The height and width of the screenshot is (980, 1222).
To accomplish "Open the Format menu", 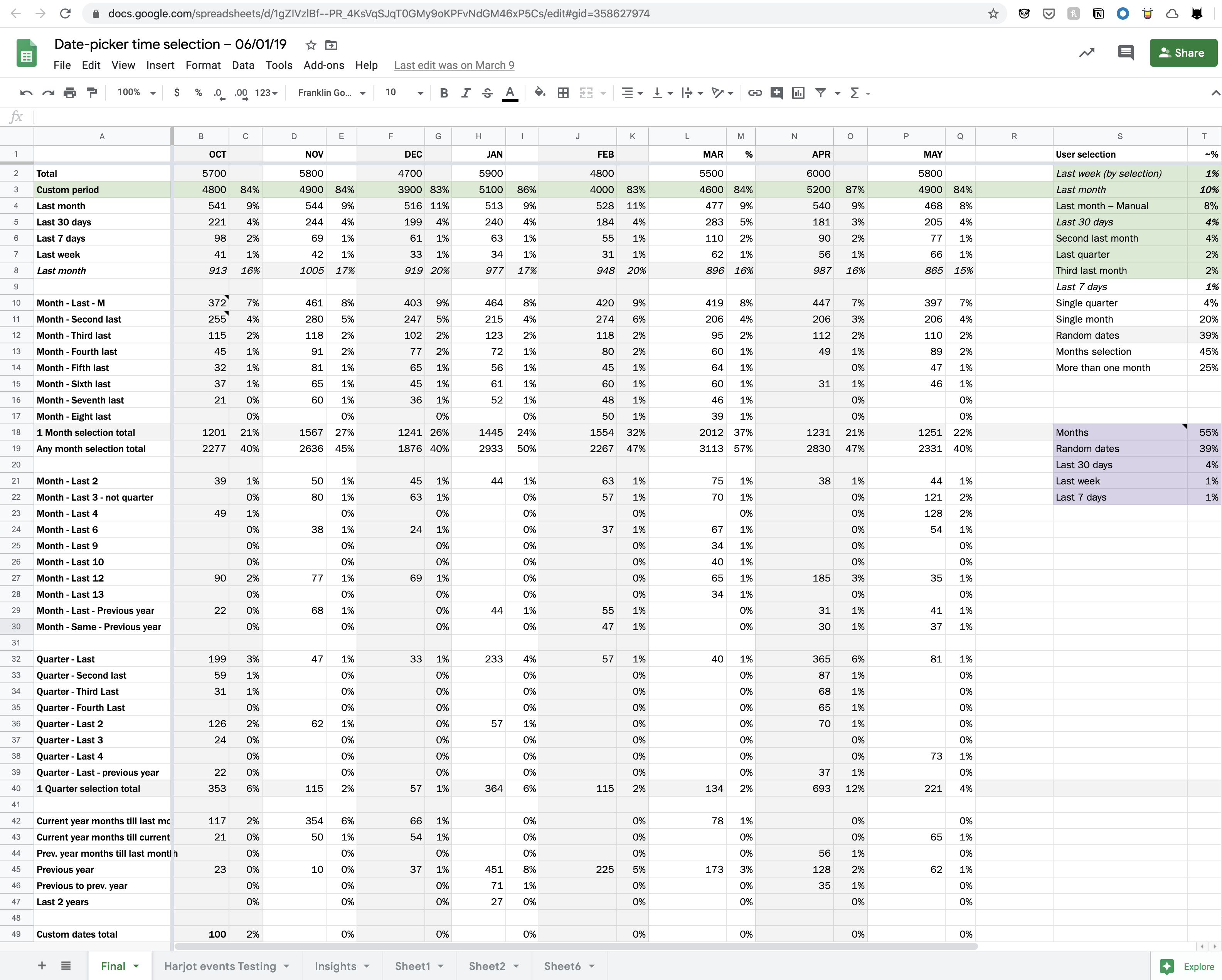I will point(203,65).
